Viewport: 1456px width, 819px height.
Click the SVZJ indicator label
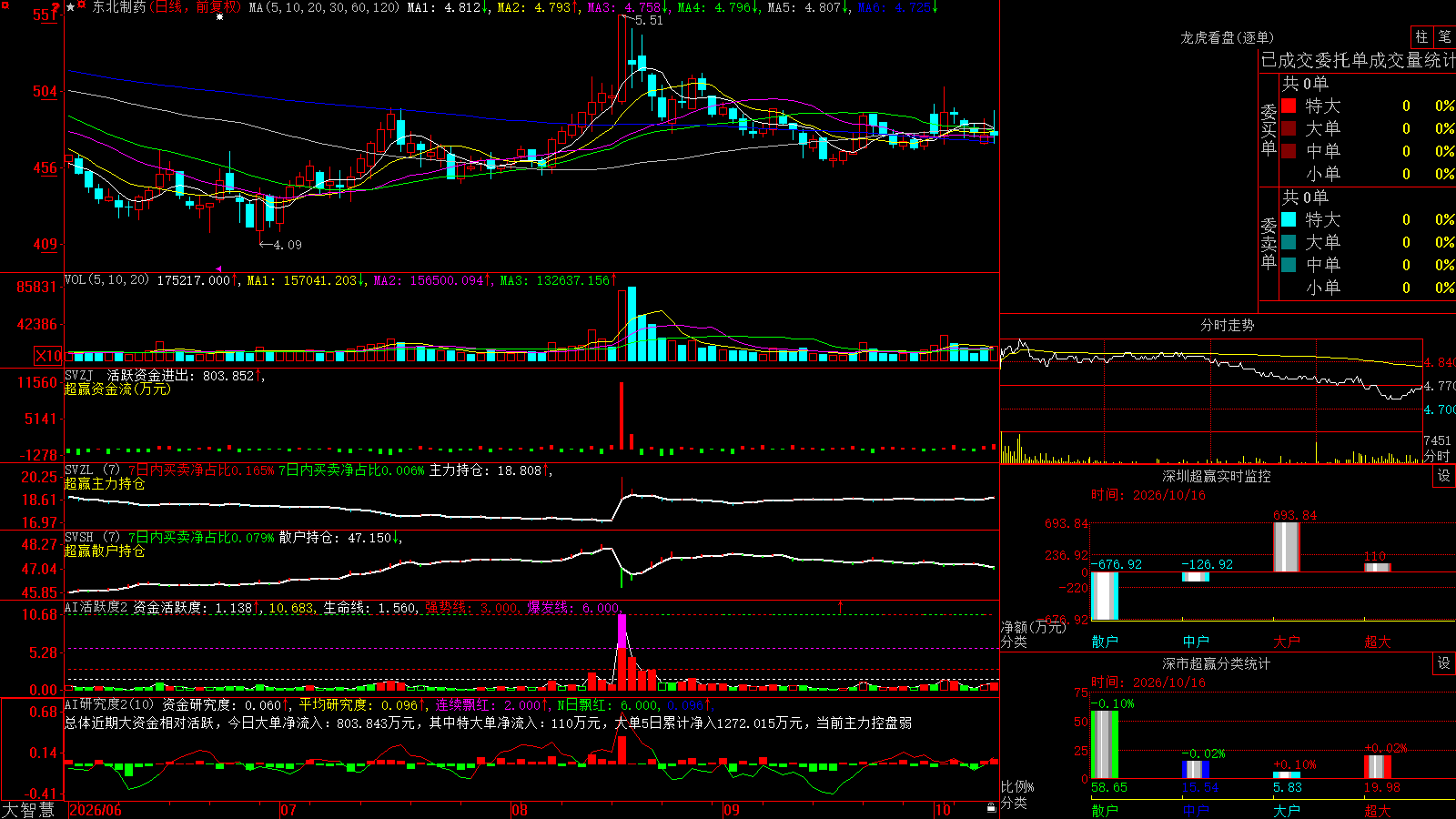(79, 376)
